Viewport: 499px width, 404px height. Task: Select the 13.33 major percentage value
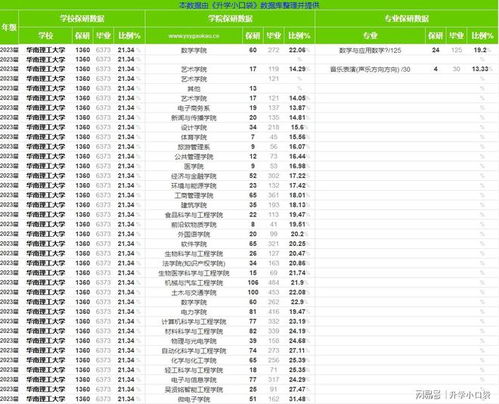pos(480,69)
